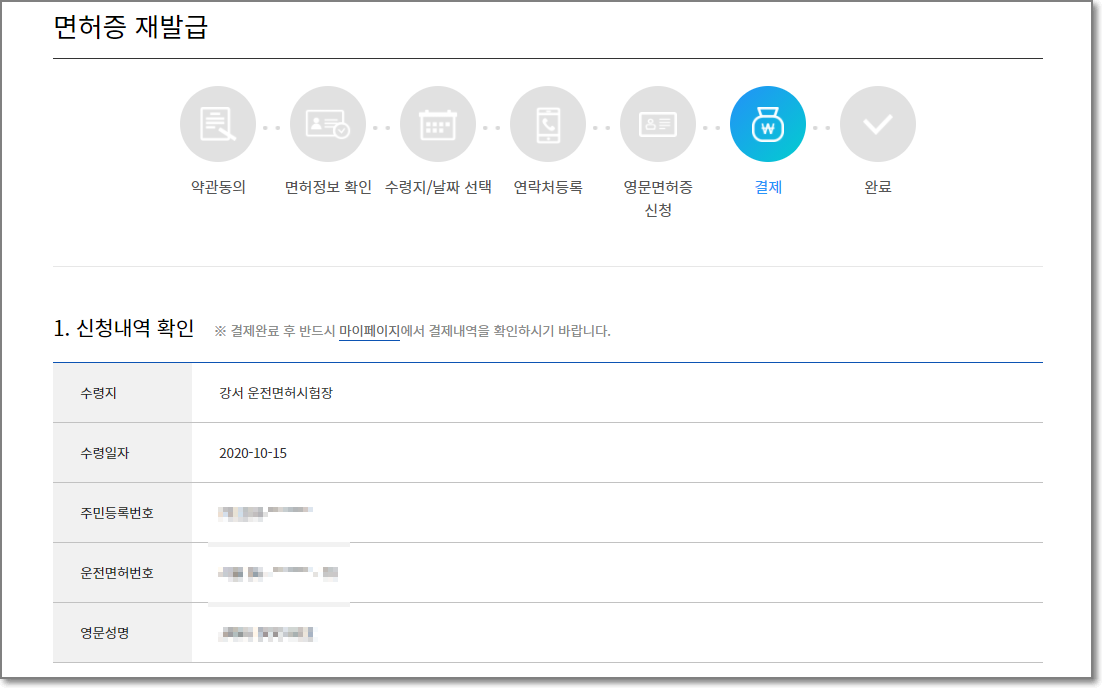Click the 2020-10-15 date value
The height and width of the screenshot is (688, 1102).
(253, 453)
